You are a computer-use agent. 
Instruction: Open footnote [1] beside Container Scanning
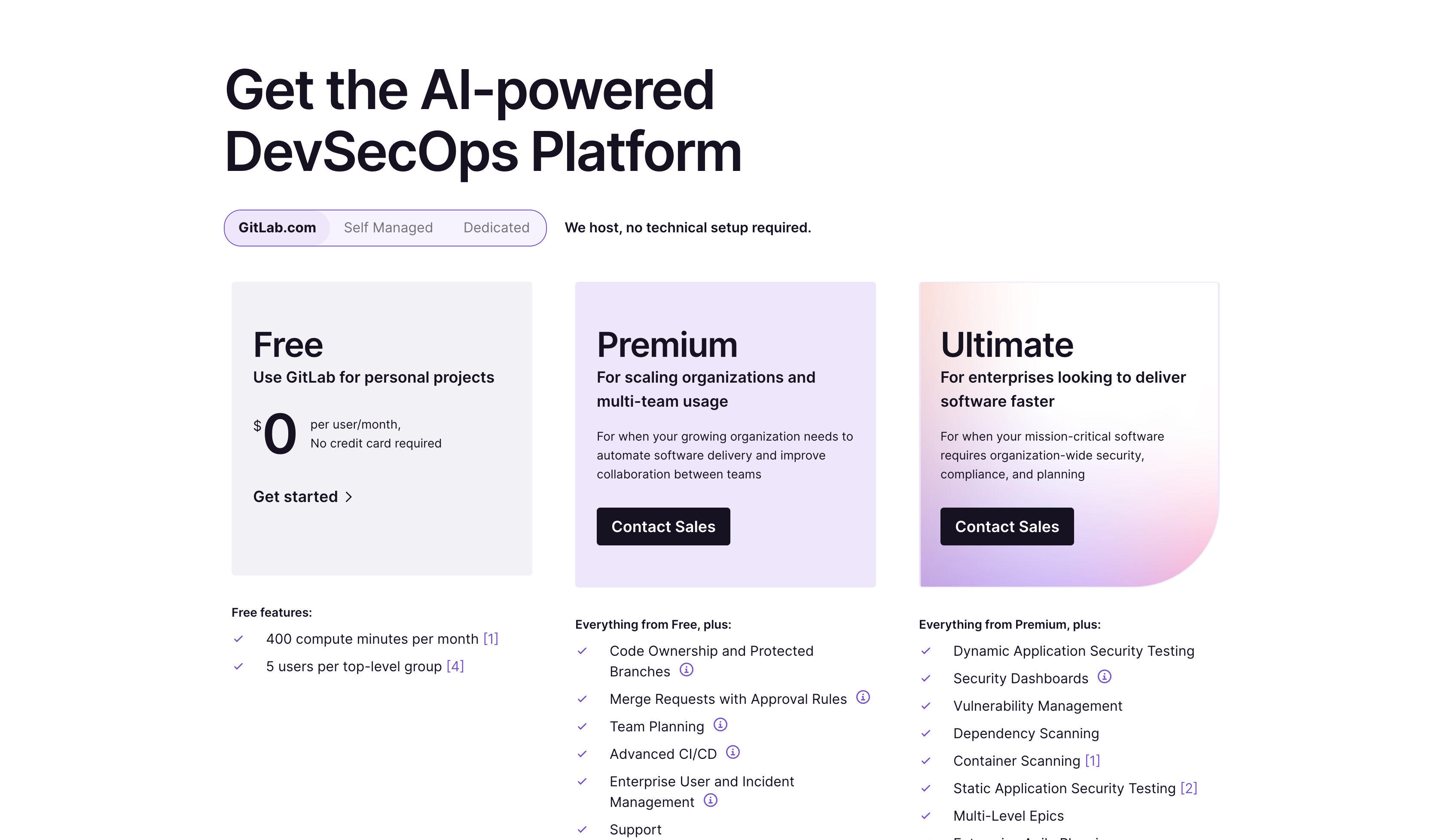coord(1093,761)
